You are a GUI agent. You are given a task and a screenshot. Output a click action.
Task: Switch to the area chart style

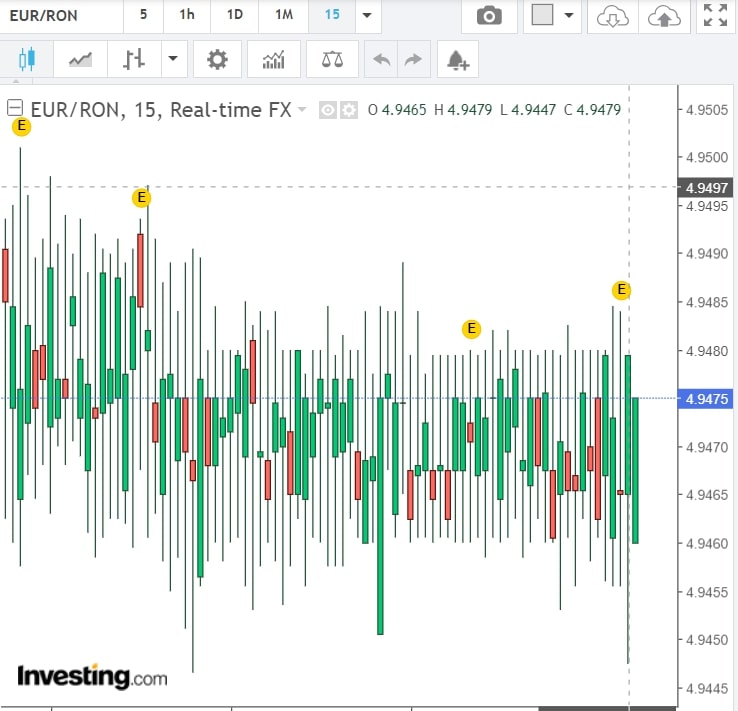tap(80, 60)
